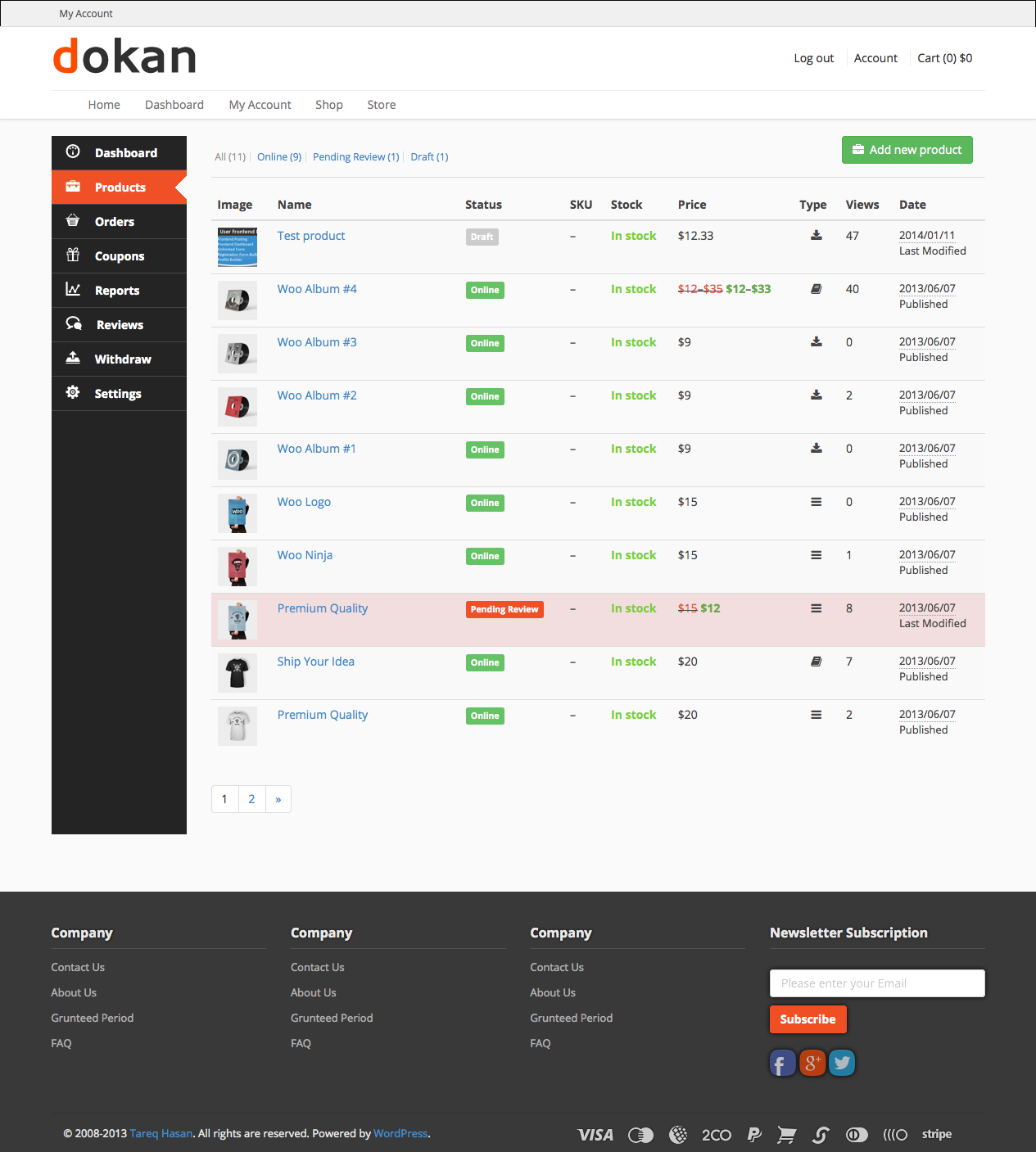Click the My Account top bar link
Viewport: 1036px width, 1152px height.
point(86,14)
